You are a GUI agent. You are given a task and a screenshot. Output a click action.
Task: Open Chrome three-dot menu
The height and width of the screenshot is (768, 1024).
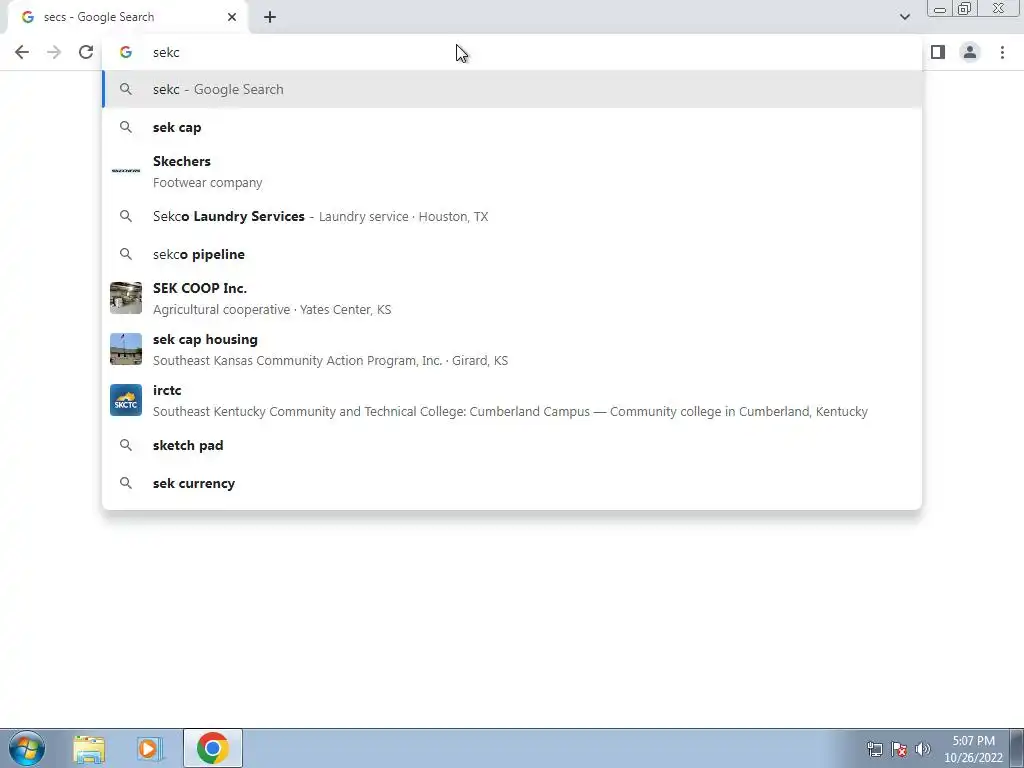(1002, 52)
